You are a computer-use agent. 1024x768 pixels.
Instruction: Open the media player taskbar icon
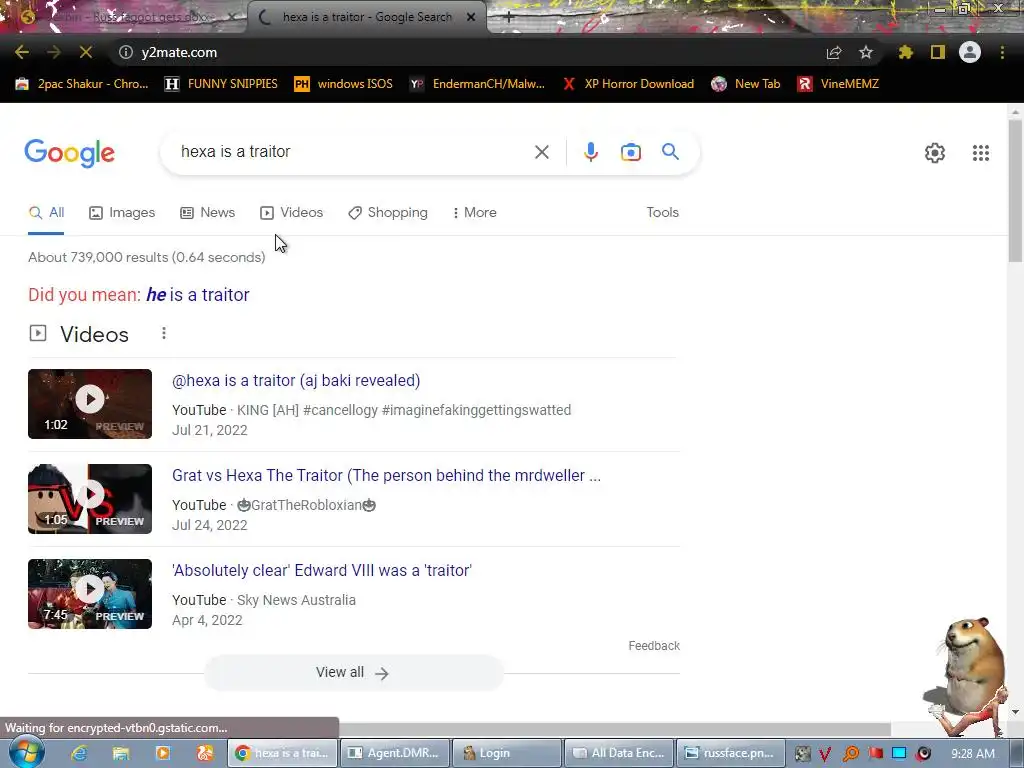pyautogui.click(x=163, y=753)
